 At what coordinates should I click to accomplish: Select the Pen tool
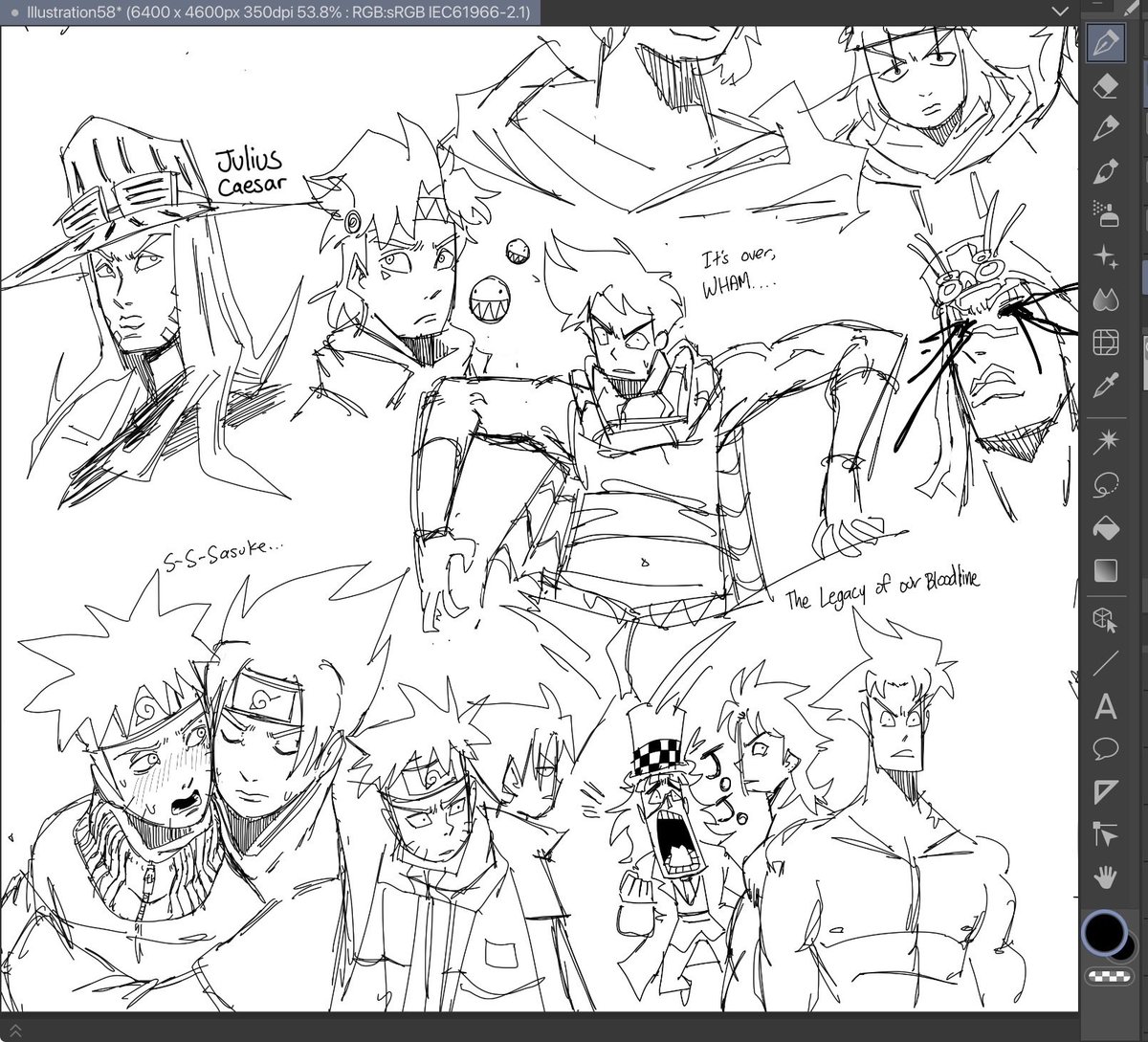click(1106, 44)
